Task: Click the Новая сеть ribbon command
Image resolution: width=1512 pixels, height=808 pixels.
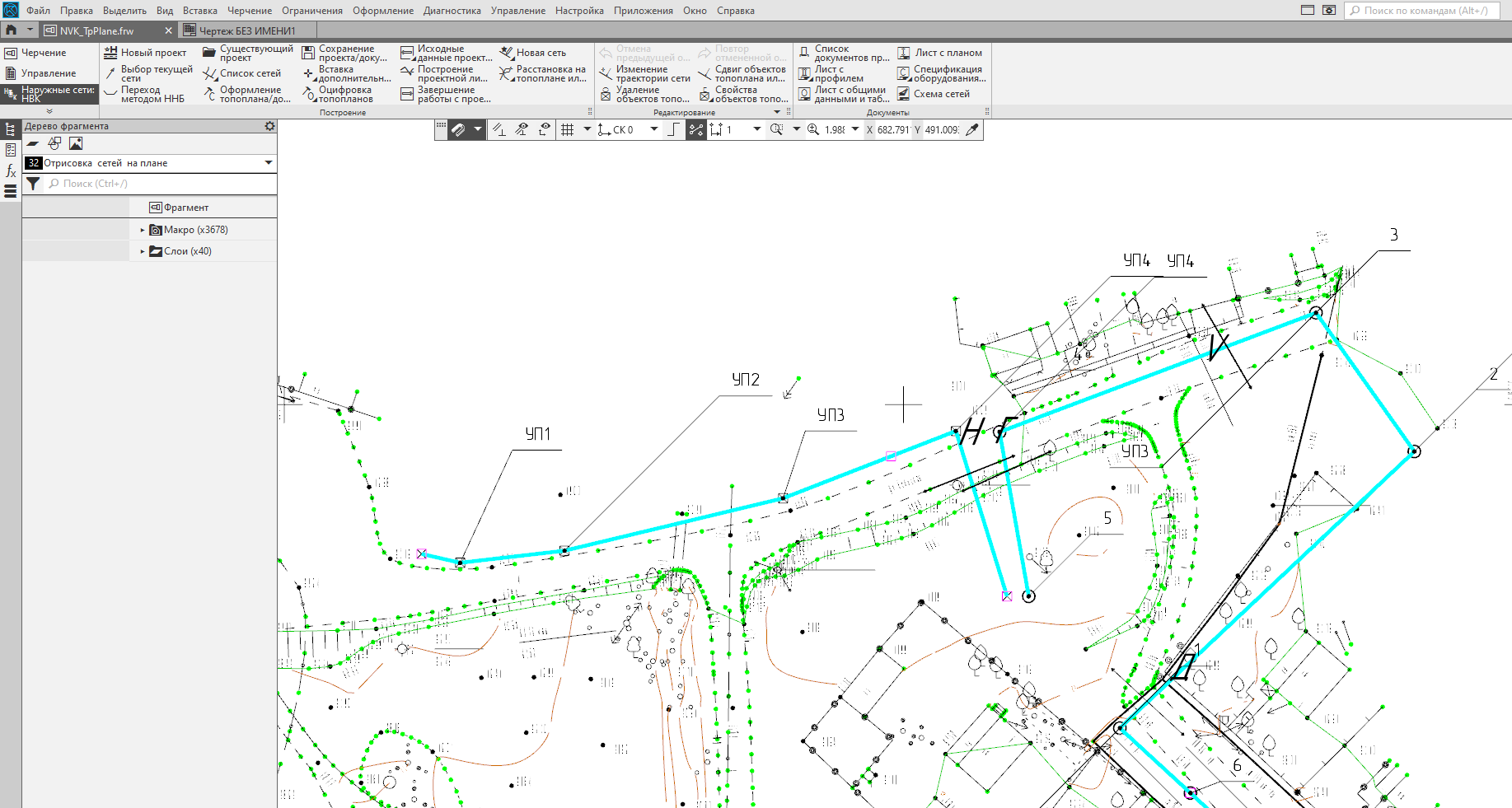Action: (x=533, y=53)
